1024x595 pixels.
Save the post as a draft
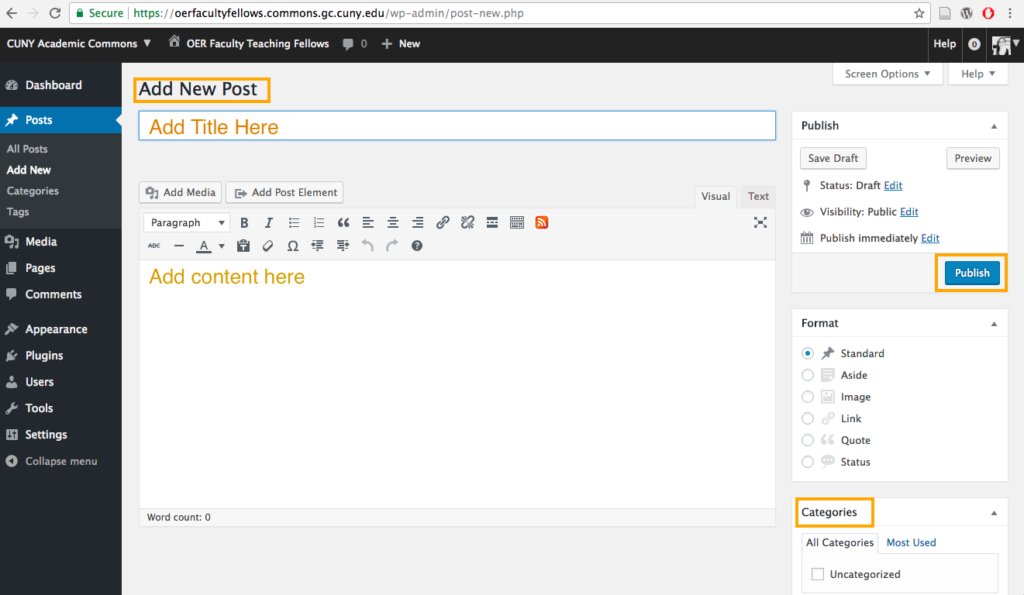pos(832,158)
